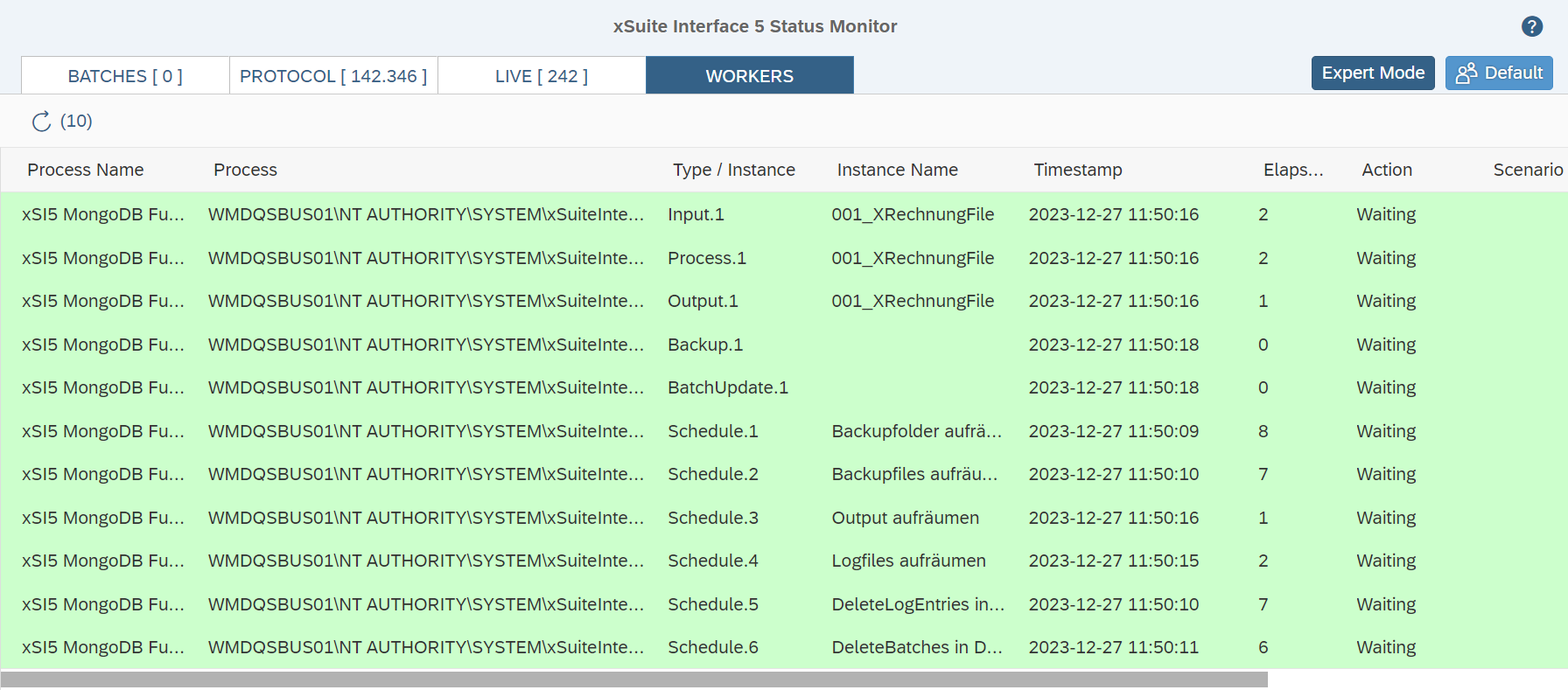
Task: Click the Output aufräumen instance name
Action: (x=905, y=518)
